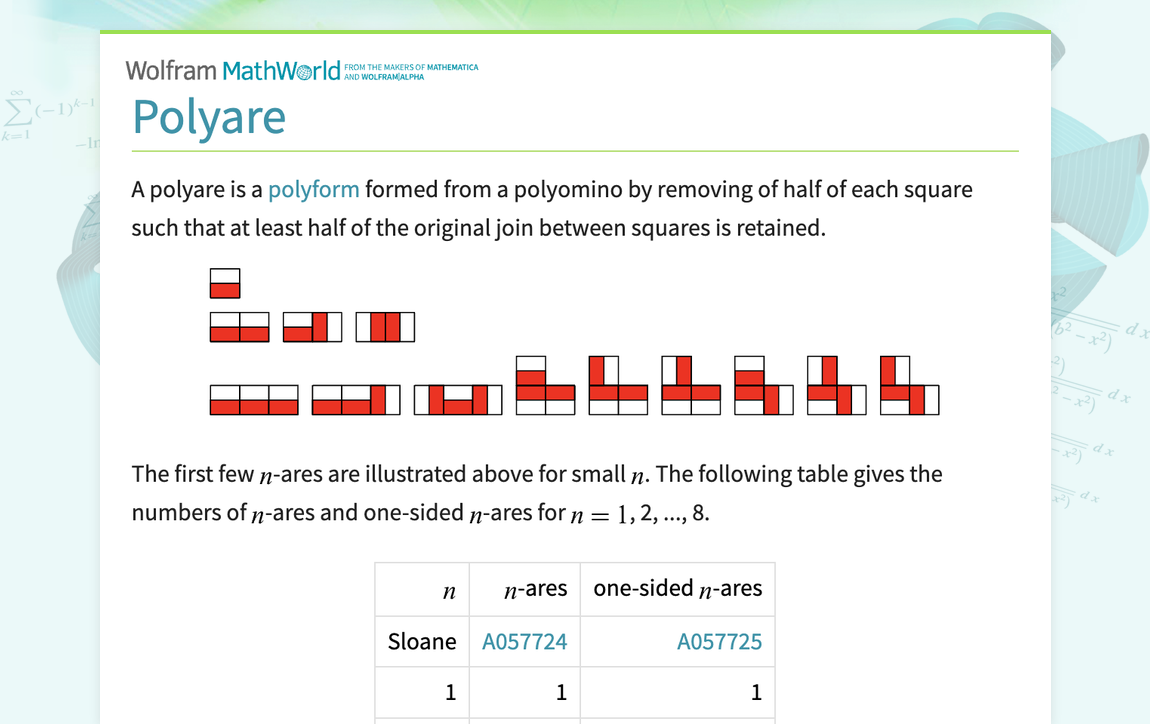Click the Polyare page title

click(209, 117)
